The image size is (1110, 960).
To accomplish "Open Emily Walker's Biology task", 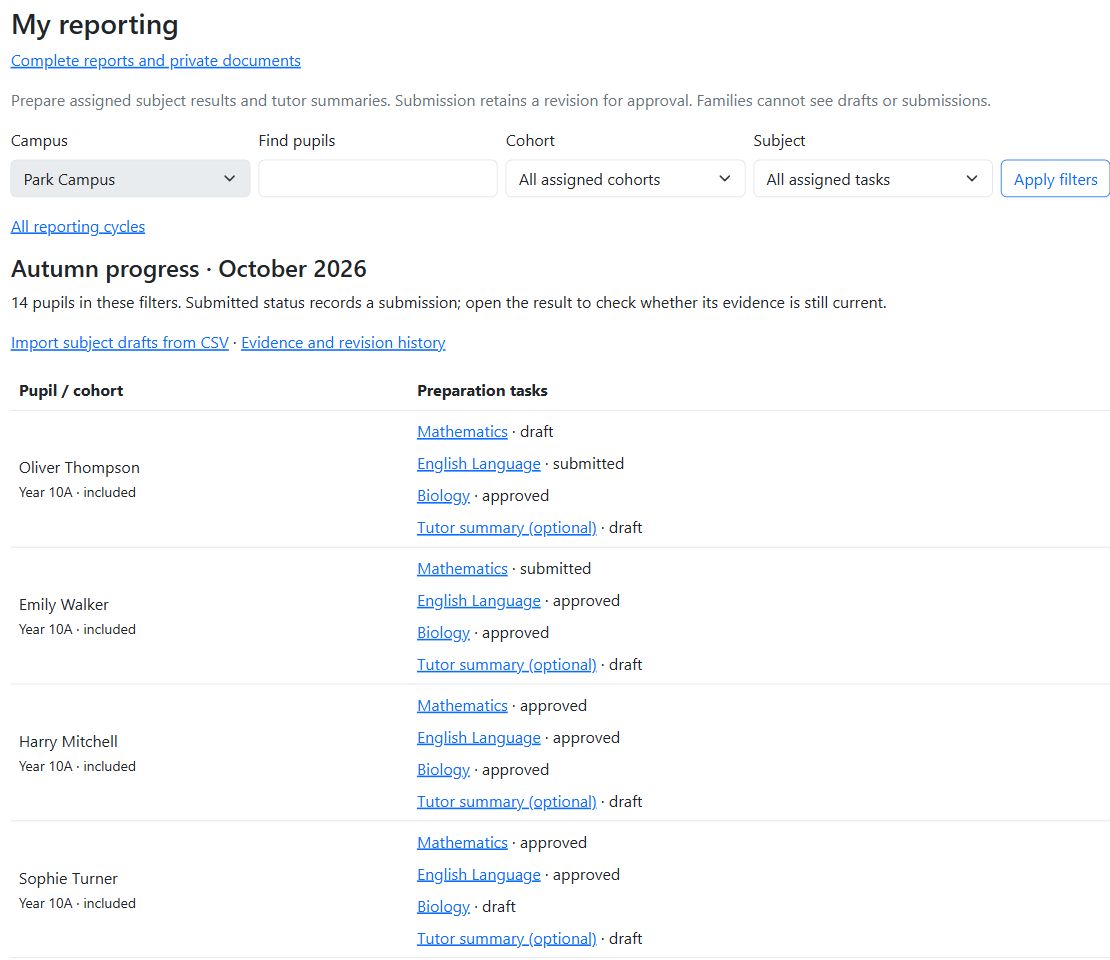I will 443,632.
